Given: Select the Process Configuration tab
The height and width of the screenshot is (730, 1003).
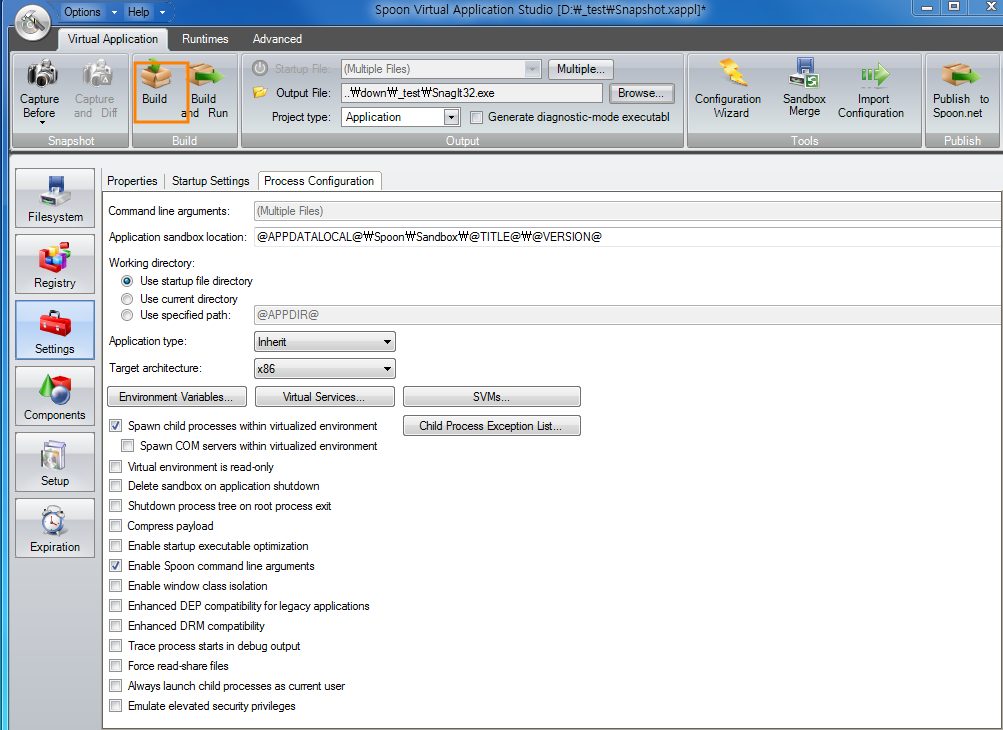Looking at the screenshot, I should [319, 181].
